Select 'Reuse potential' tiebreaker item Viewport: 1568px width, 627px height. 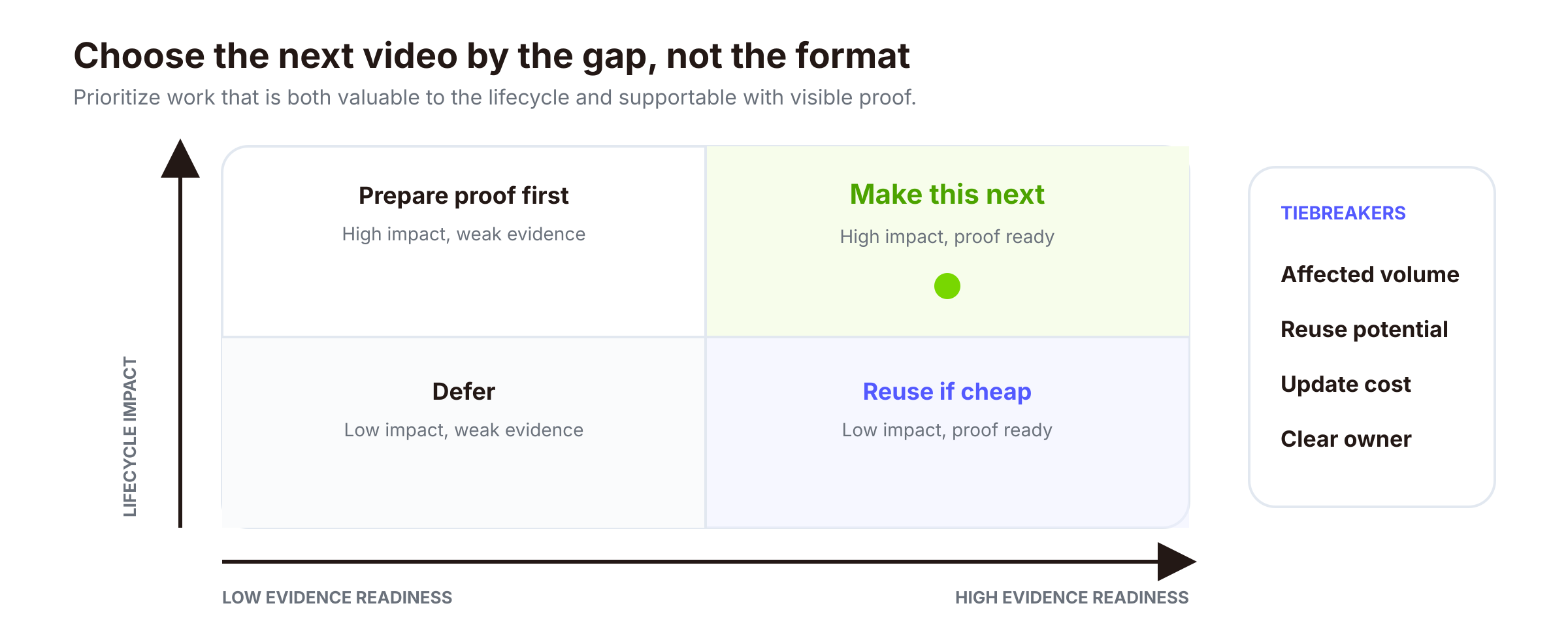point(1364,329)
